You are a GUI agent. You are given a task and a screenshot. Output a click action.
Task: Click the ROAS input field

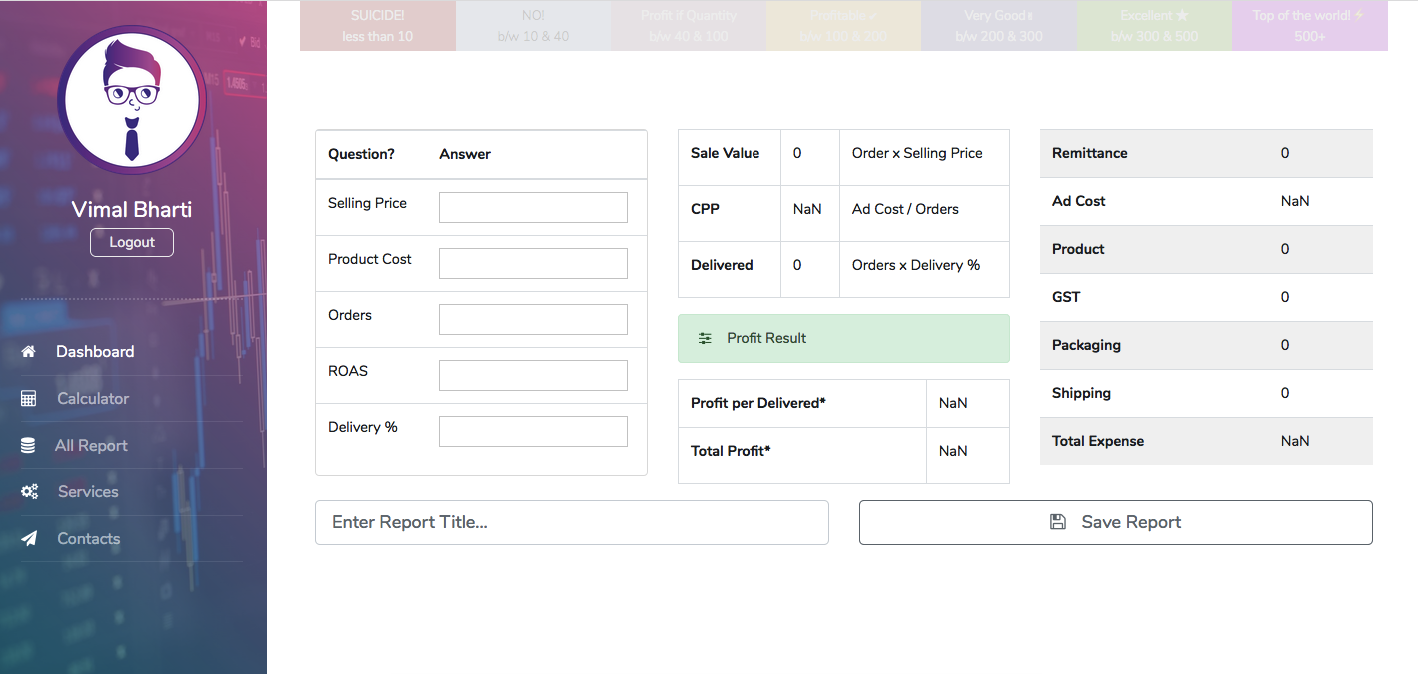pyautogui.click(x=533, y=375)
